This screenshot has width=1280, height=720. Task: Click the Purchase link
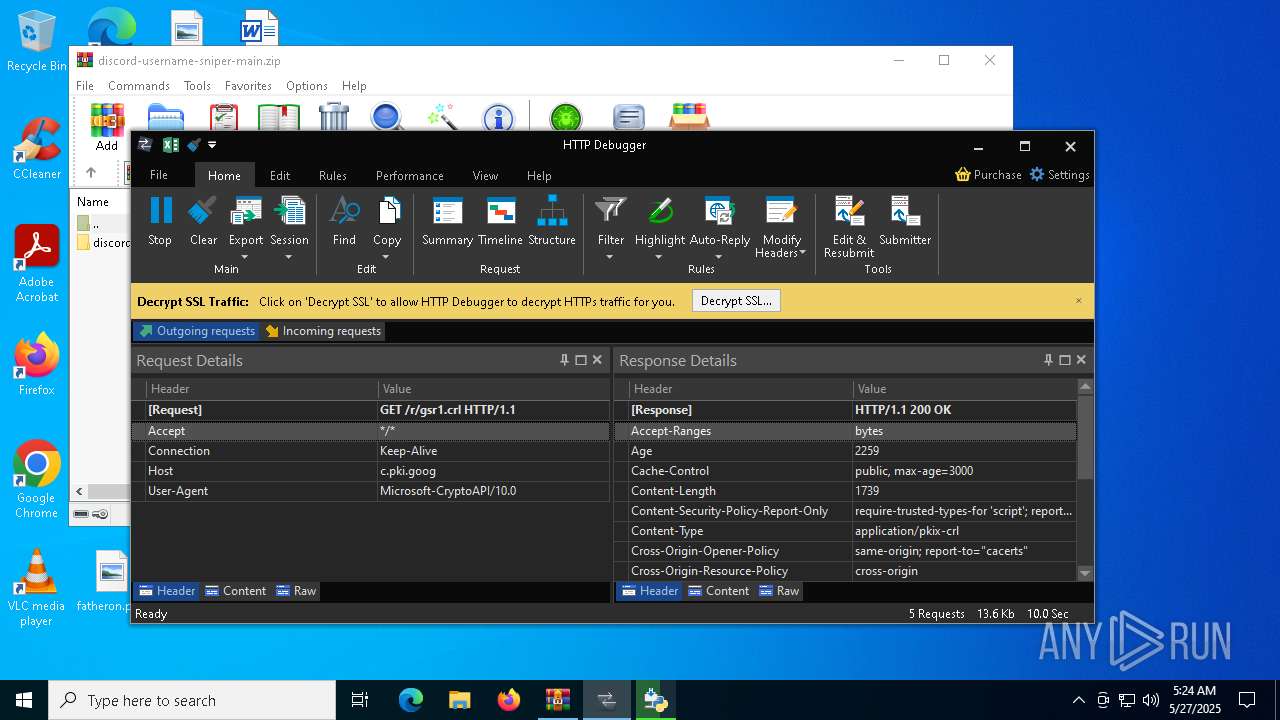coord(988,174)
